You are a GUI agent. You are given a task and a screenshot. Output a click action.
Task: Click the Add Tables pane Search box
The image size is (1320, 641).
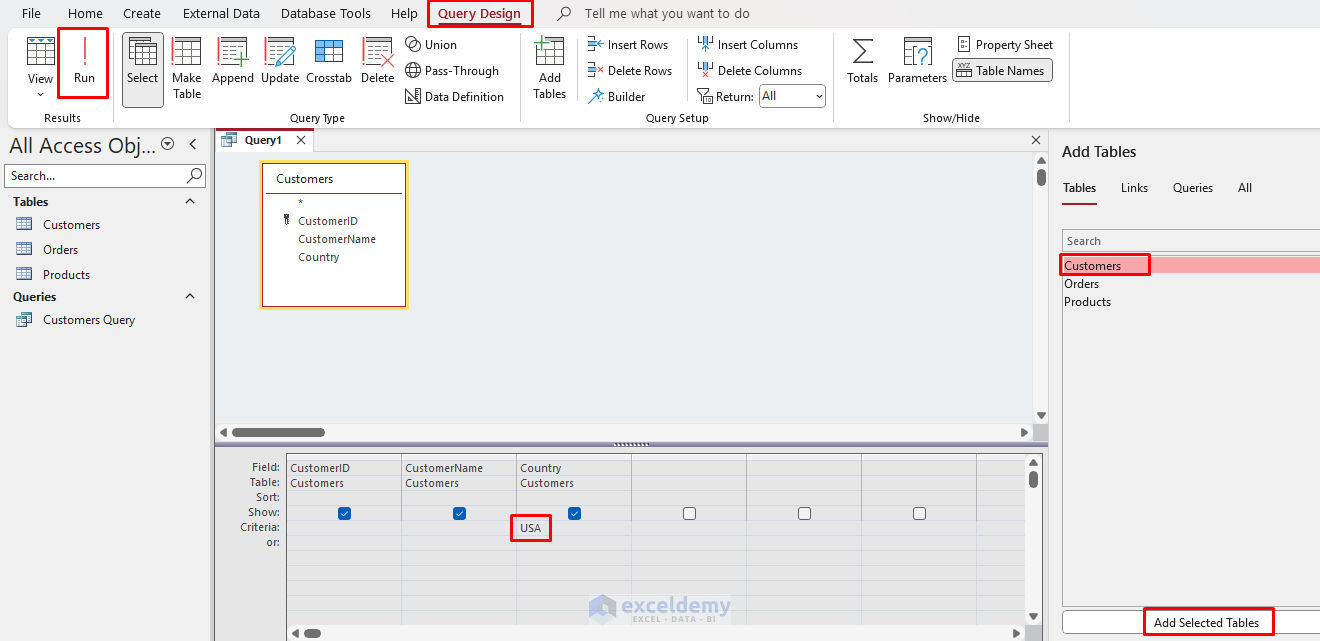[x=1191, y=241]
